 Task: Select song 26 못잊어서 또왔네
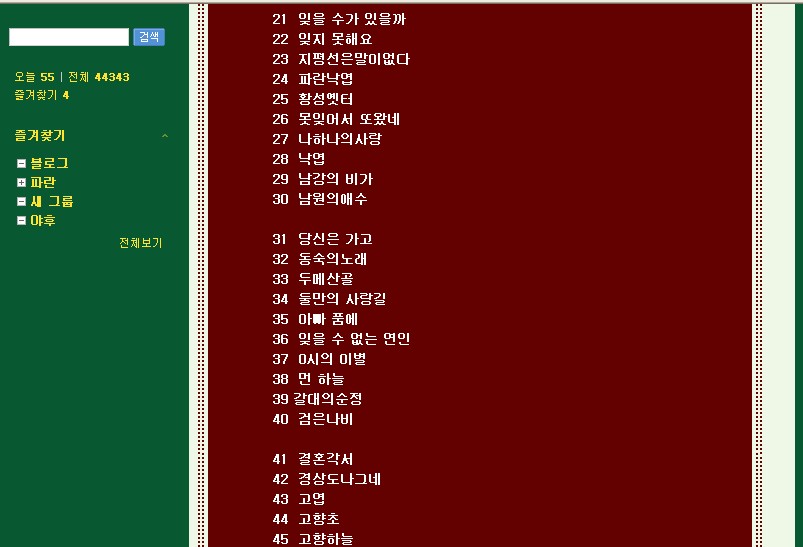coord(336,119)
